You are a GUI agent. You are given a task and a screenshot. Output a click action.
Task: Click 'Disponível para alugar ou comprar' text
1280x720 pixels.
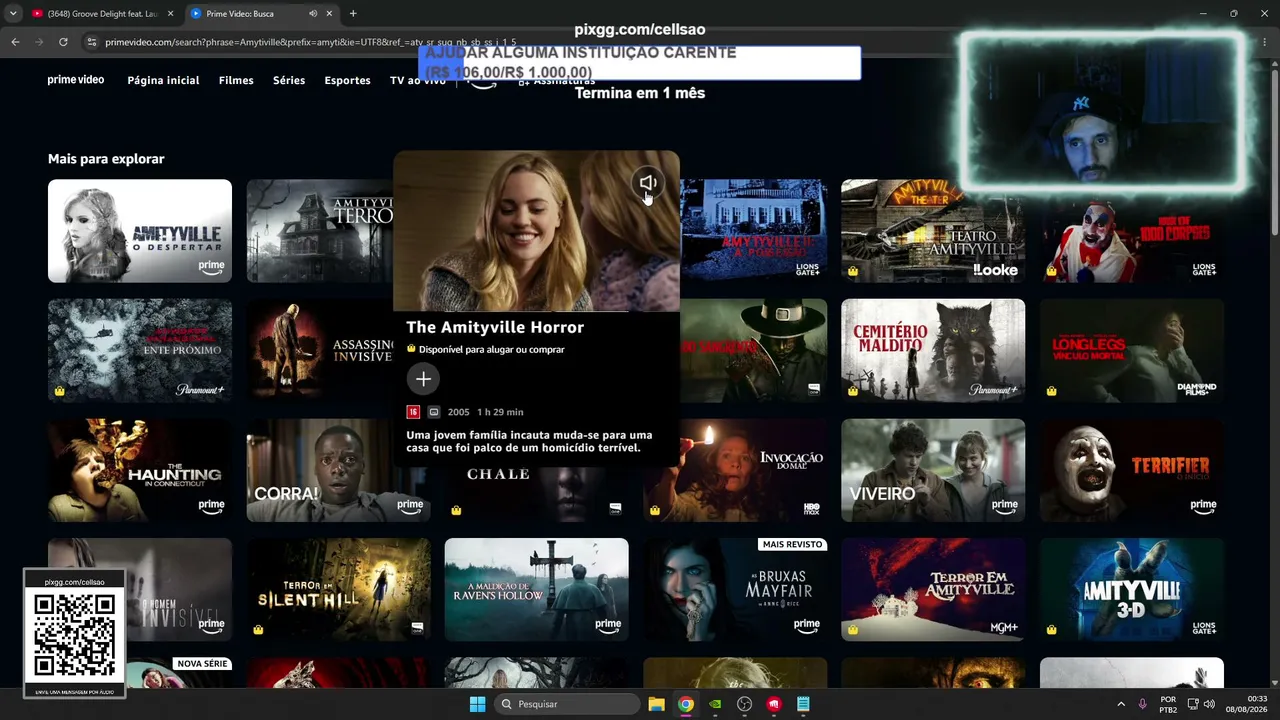click(x=491, y=349)
